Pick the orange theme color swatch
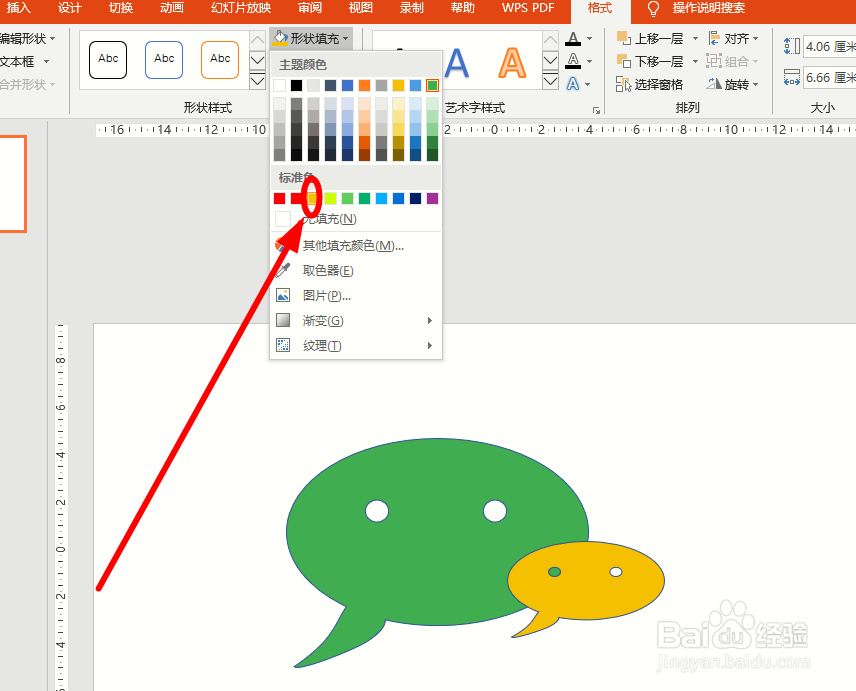Viewport: 856px width, 691px height. 364,85
